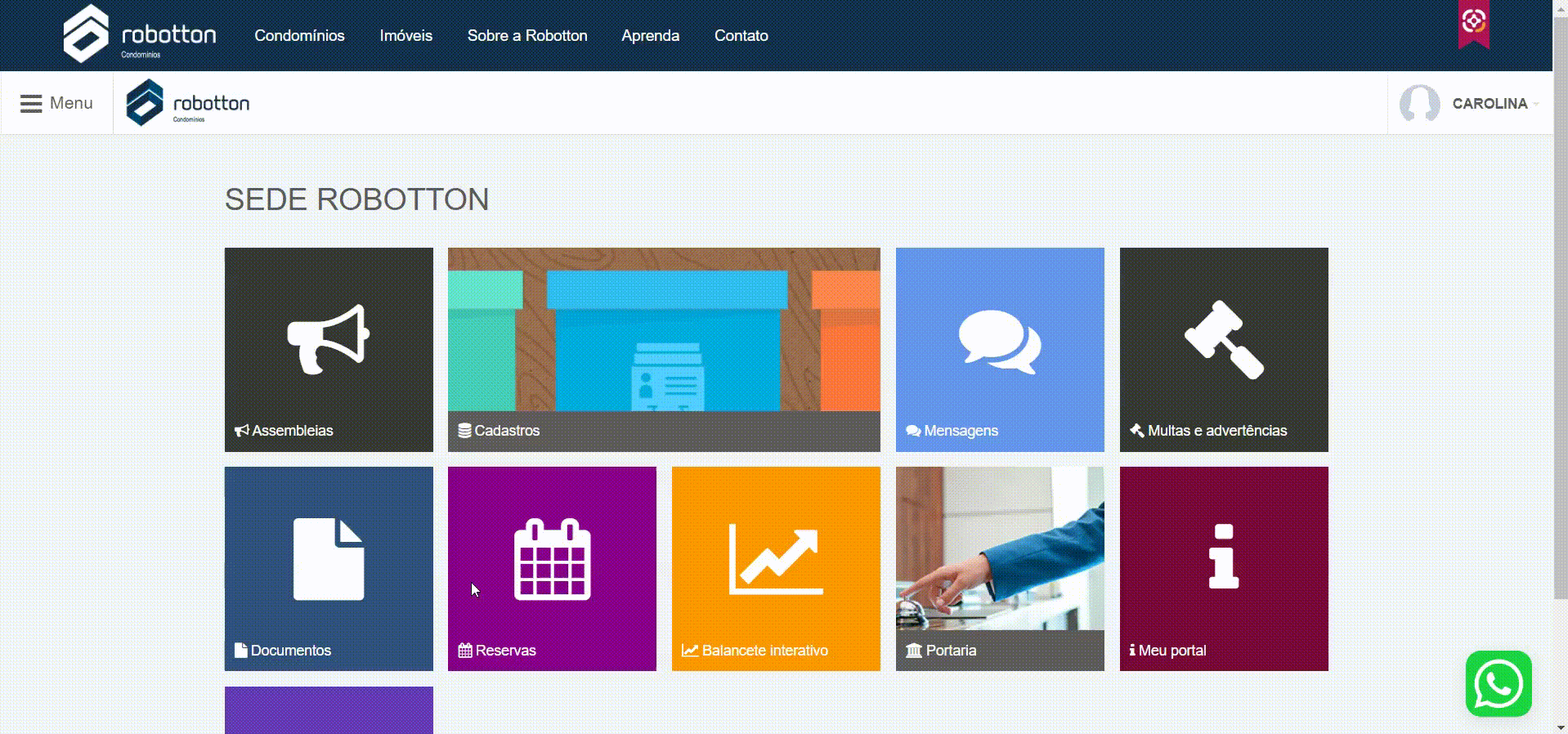Open the Mensagens chat bubbles tile
The image size is (1568, 734).
[999, 349]
